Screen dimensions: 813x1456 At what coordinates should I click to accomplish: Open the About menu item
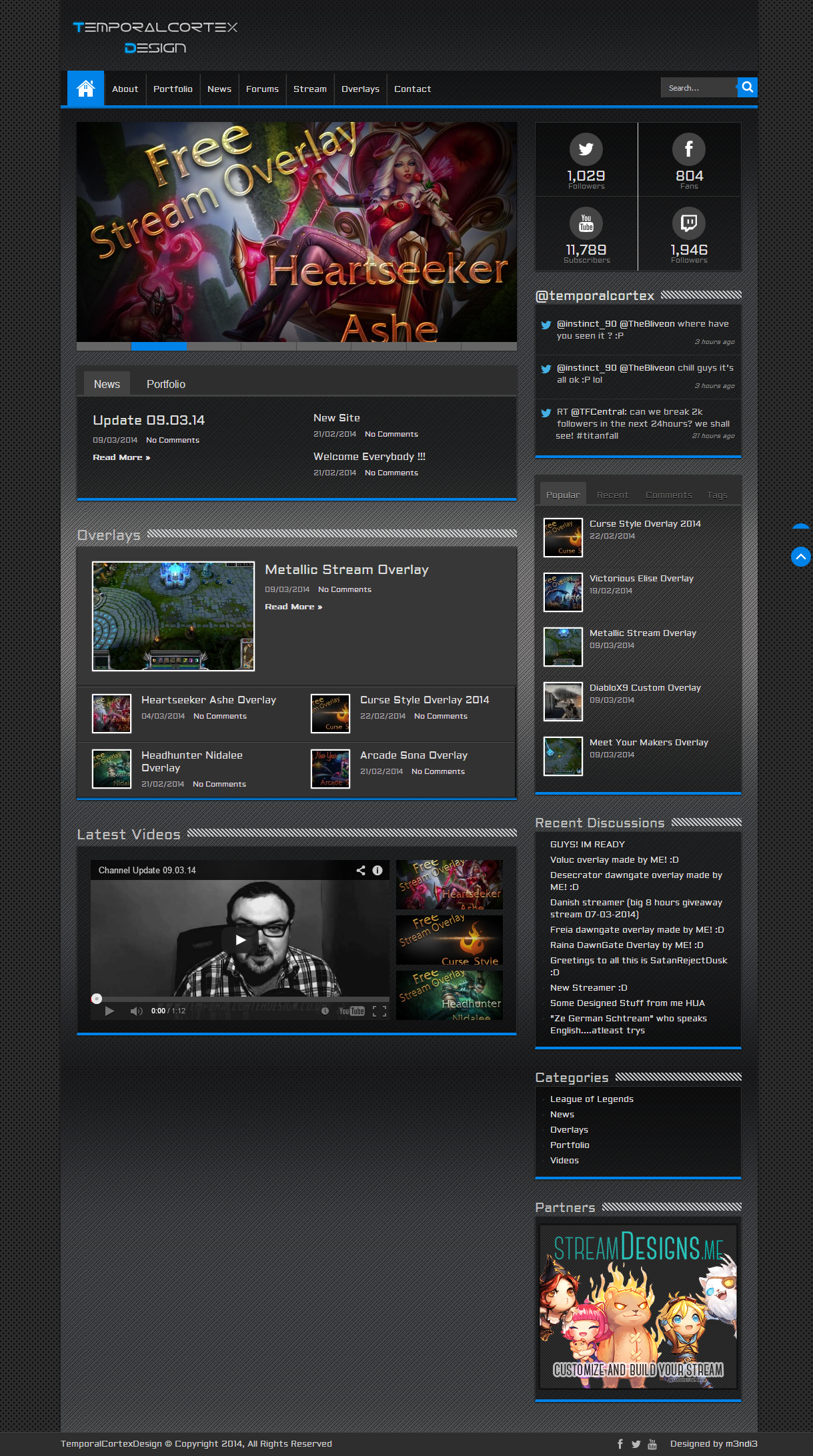(125, 89)
